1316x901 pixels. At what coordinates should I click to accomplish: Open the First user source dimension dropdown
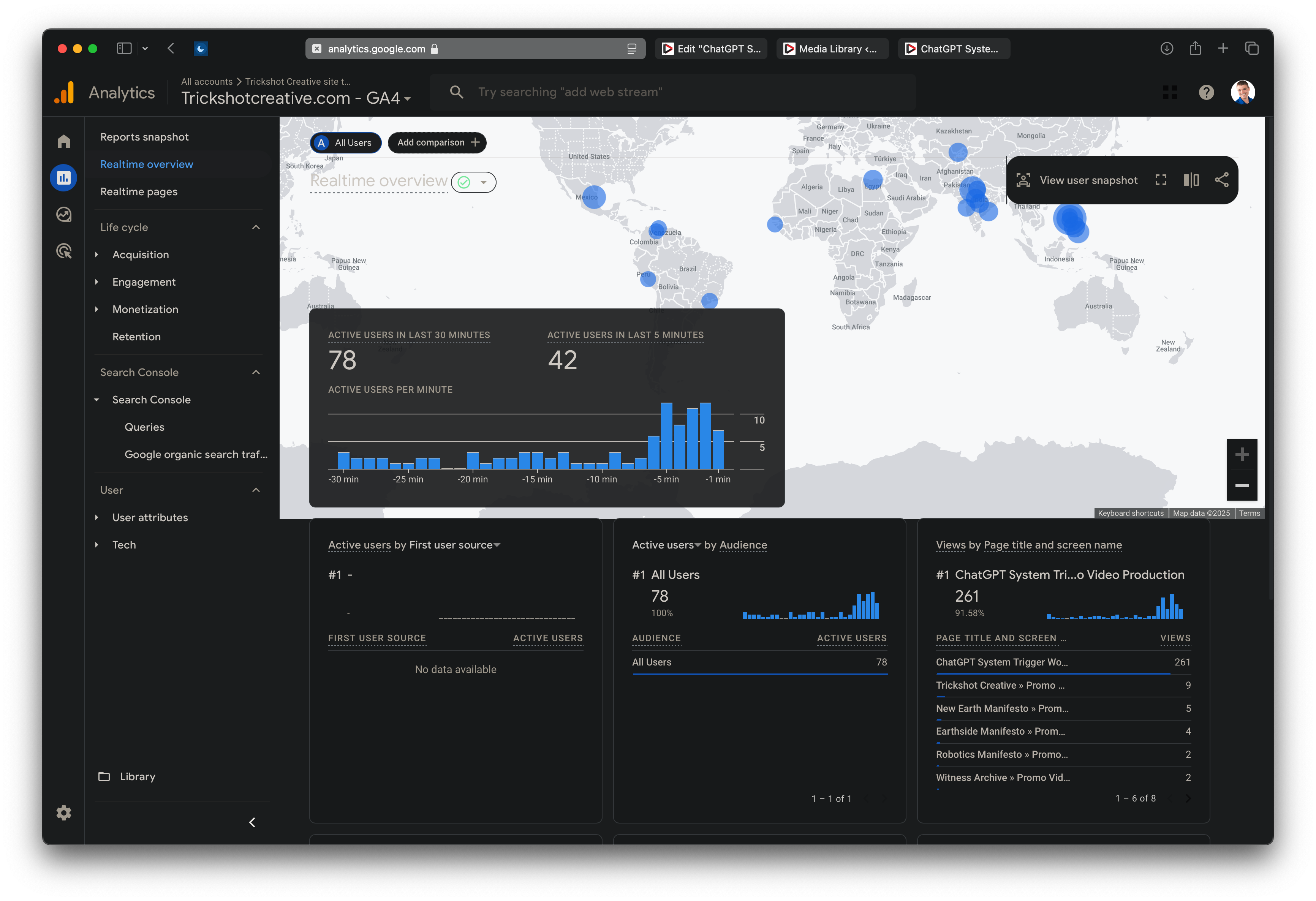pyautogui.click(x=455, y=545)
